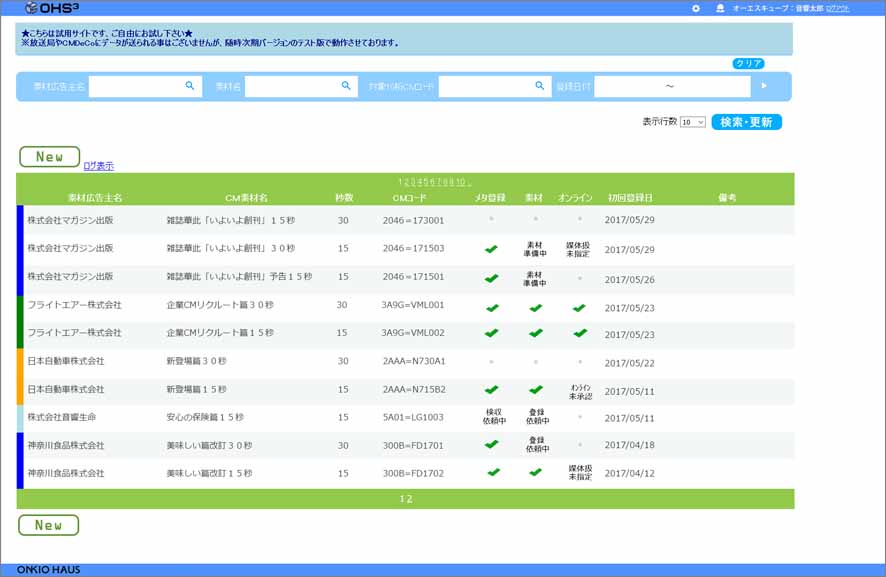
Task: Focus the 素材広告主名 search input field
Action: click(x=145, y=86)
